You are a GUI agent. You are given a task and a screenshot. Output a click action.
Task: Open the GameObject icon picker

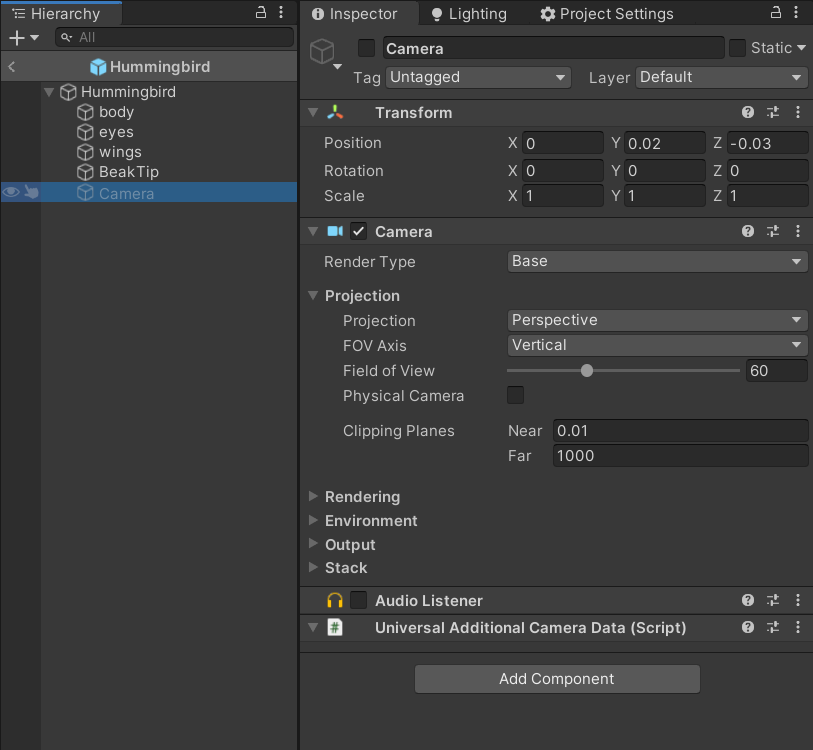[326, 53]
